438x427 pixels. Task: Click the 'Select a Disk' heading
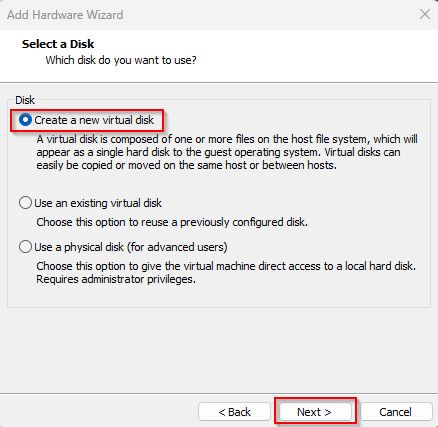coord(58,44)
